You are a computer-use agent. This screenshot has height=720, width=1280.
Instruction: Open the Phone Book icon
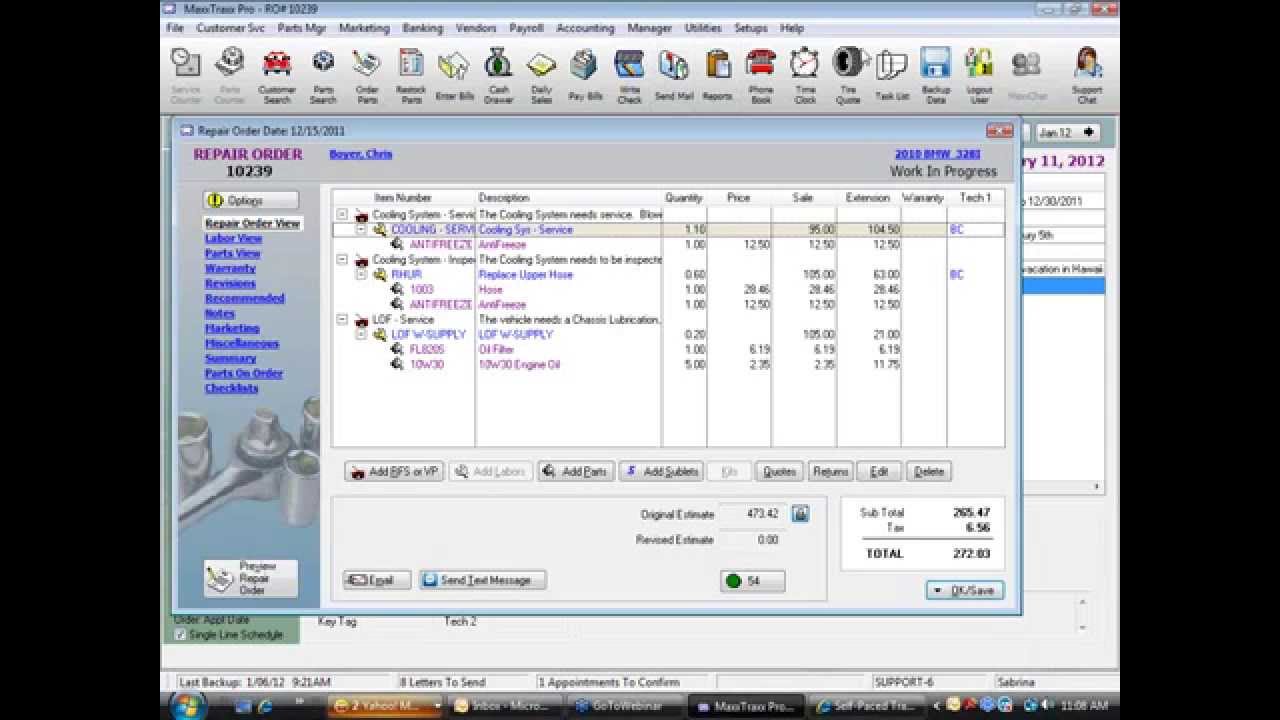(761, 75)
